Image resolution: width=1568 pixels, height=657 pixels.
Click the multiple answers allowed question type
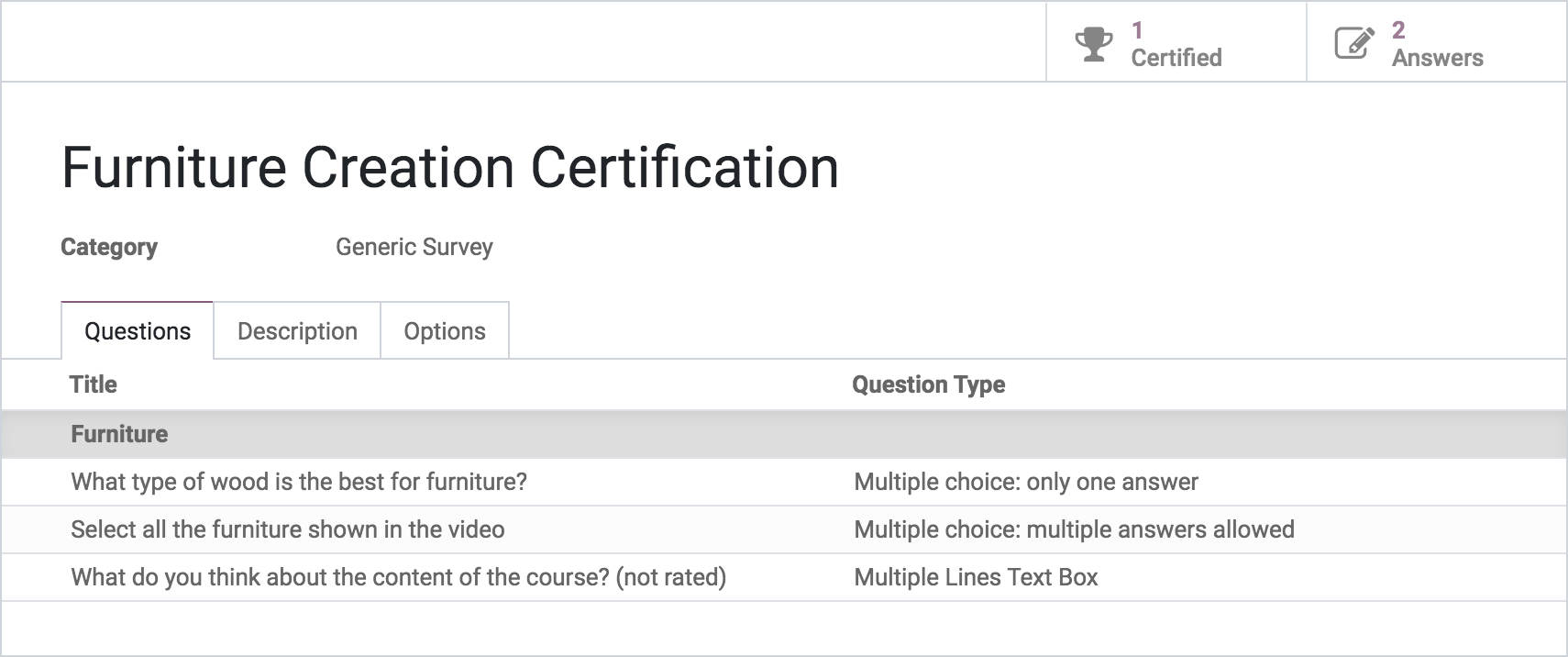[x=1073, y=529]
